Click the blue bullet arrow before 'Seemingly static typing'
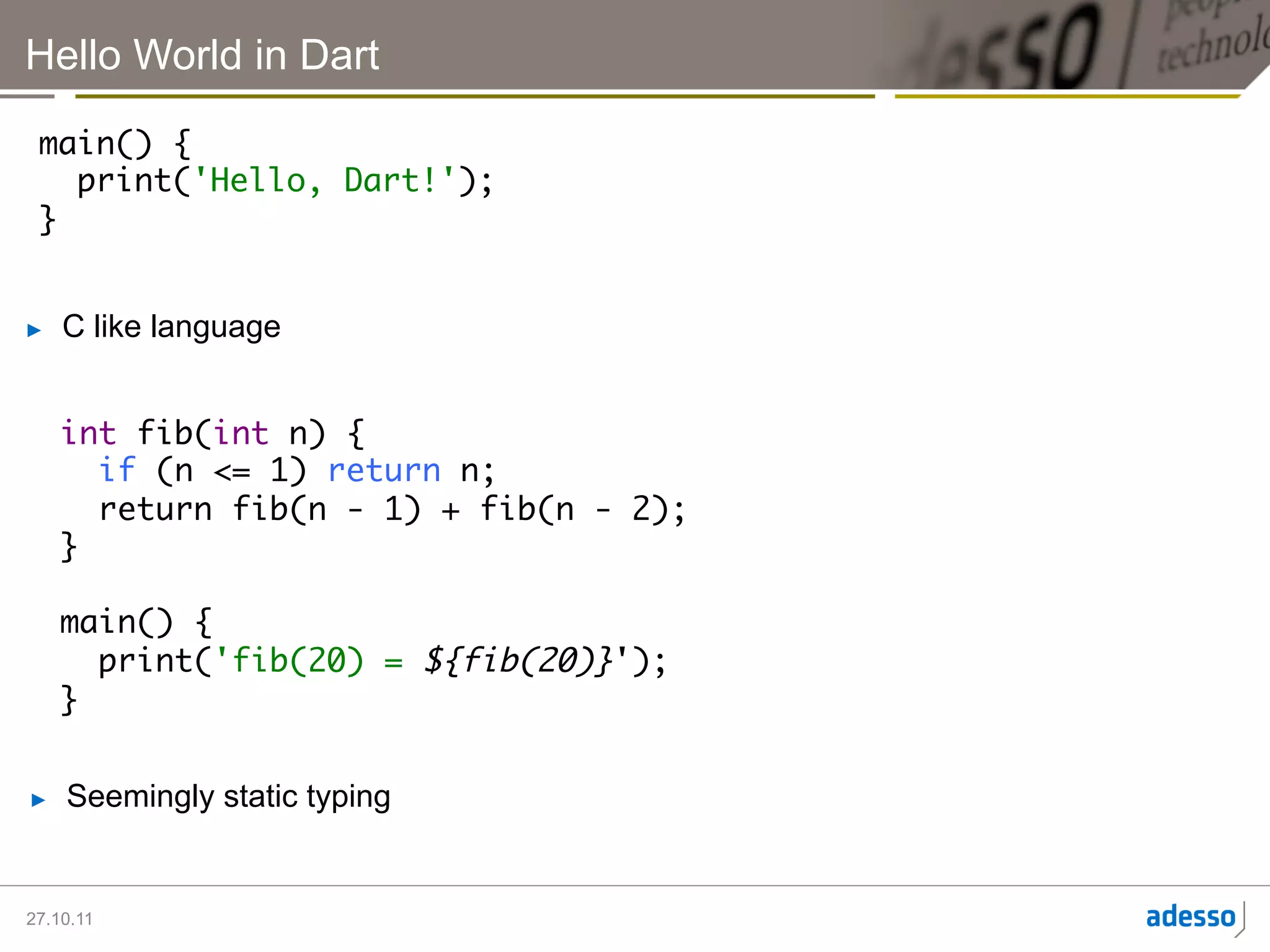 [38, 800]
